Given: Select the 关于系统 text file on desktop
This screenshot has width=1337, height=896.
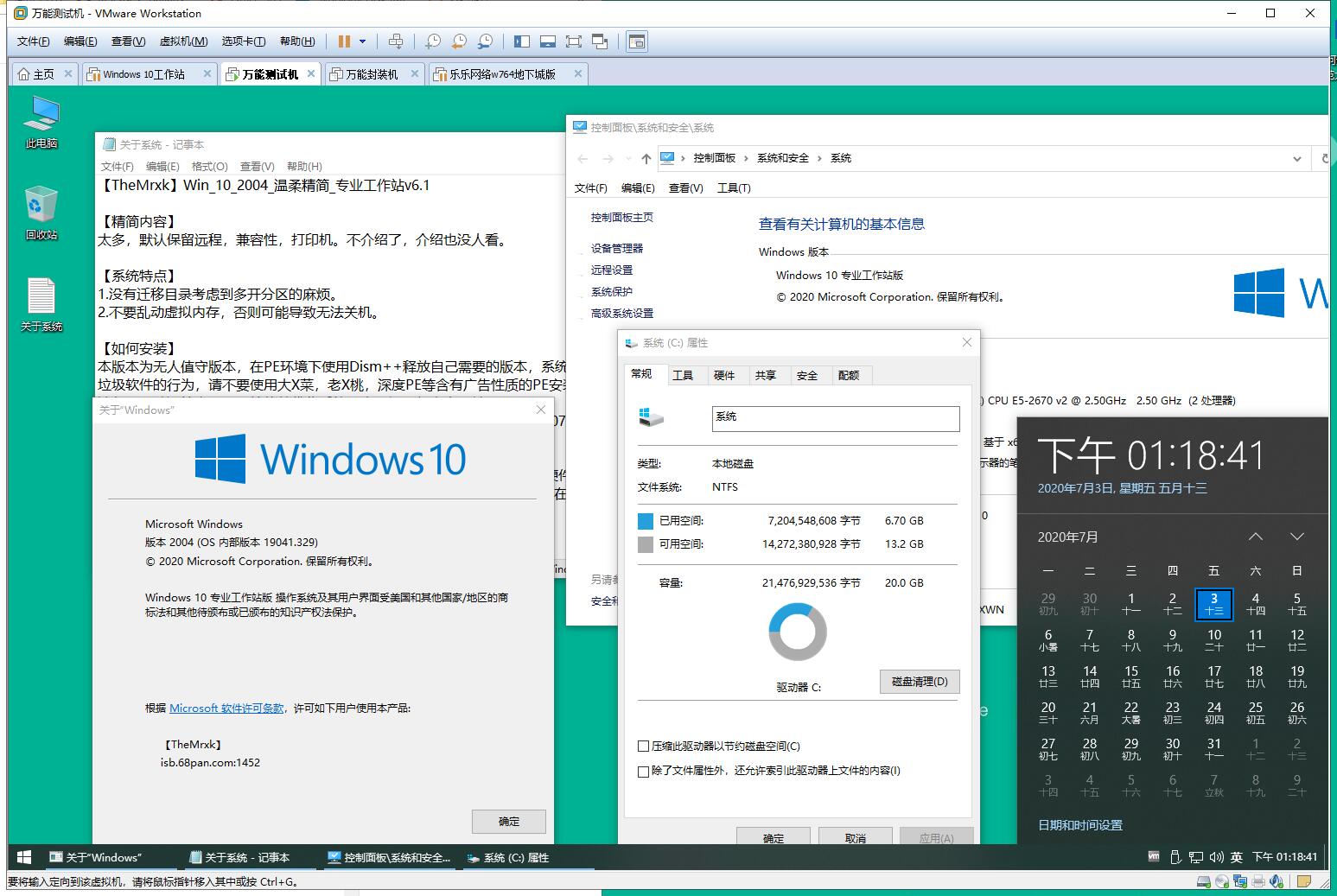Looking at the screenshot, I should (x=41, y=305).
